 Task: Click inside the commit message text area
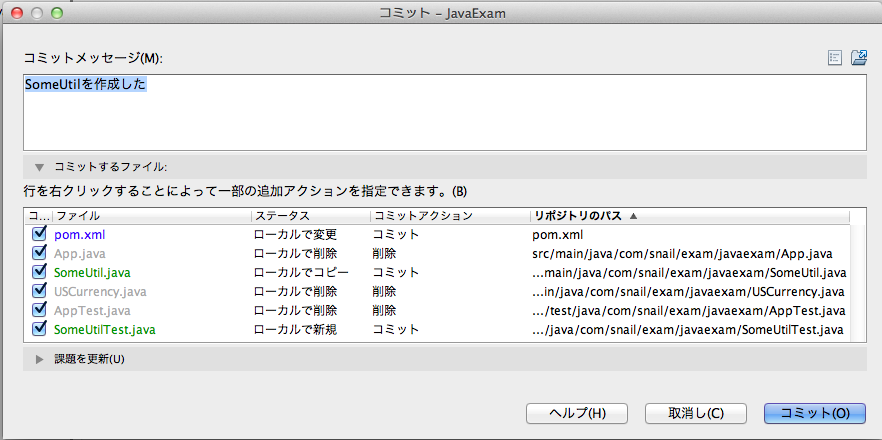click(444, 115)
